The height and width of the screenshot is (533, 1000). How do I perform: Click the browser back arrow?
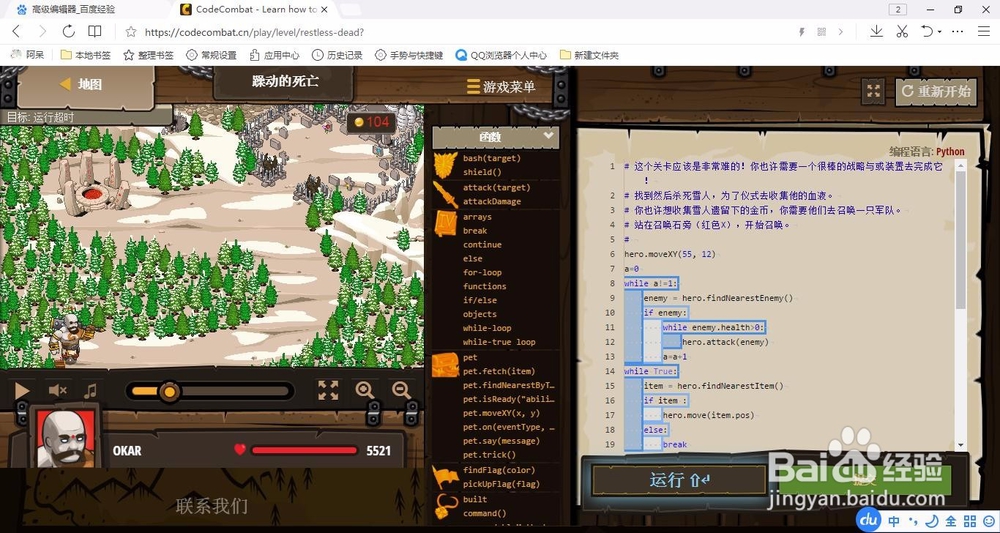[17, 31]
